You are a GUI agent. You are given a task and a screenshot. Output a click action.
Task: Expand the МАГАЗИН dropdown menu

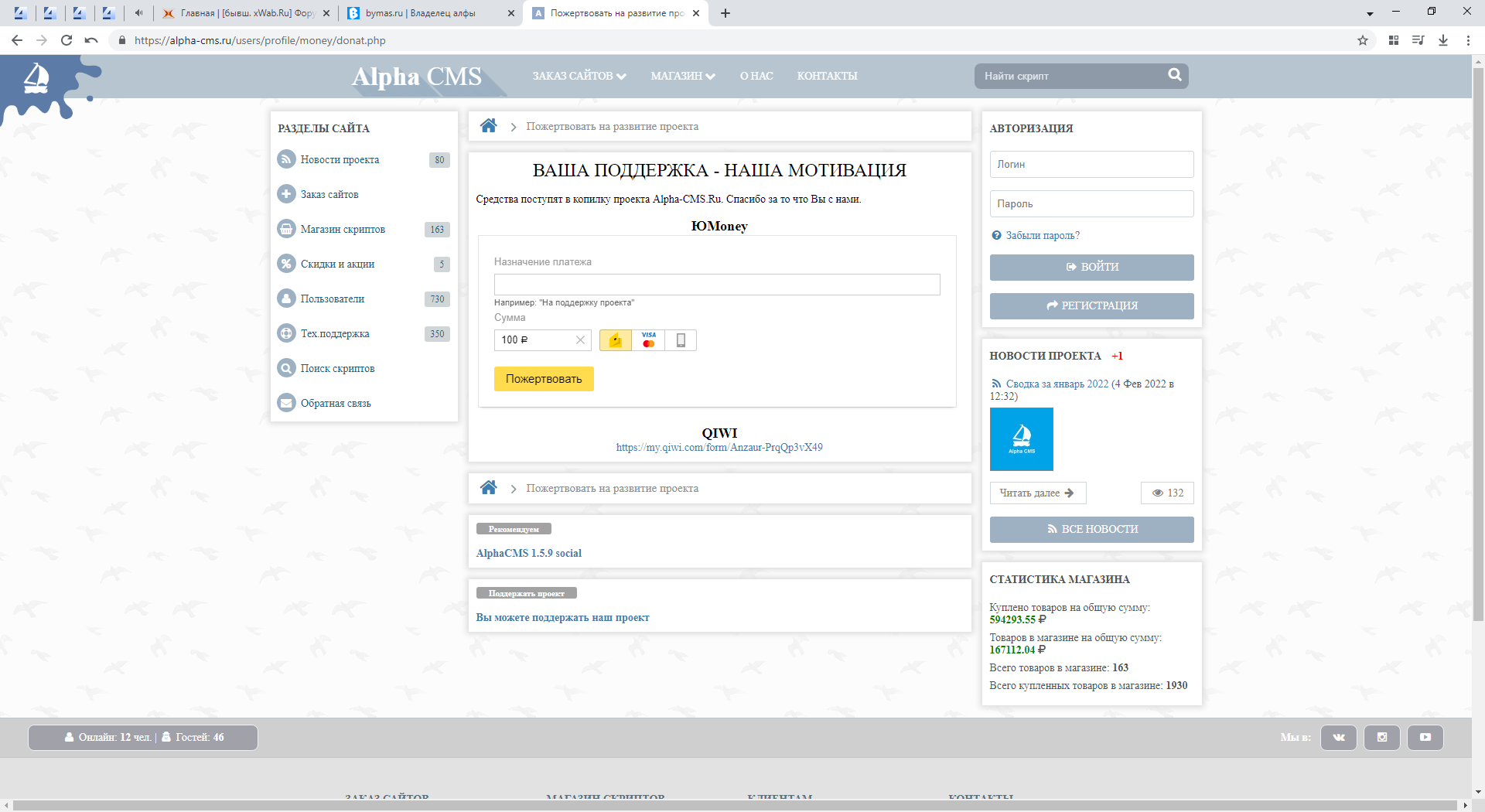(682, 76)
